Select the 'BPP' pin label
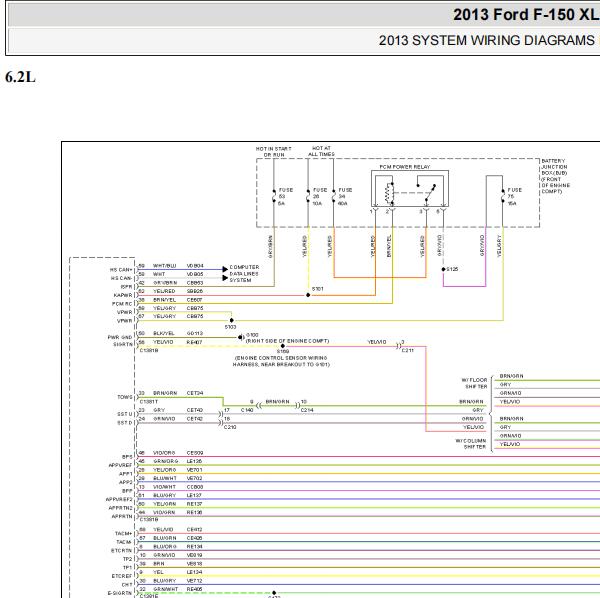The width and height of the screenshot is (600, 598). tap(127, 490)
